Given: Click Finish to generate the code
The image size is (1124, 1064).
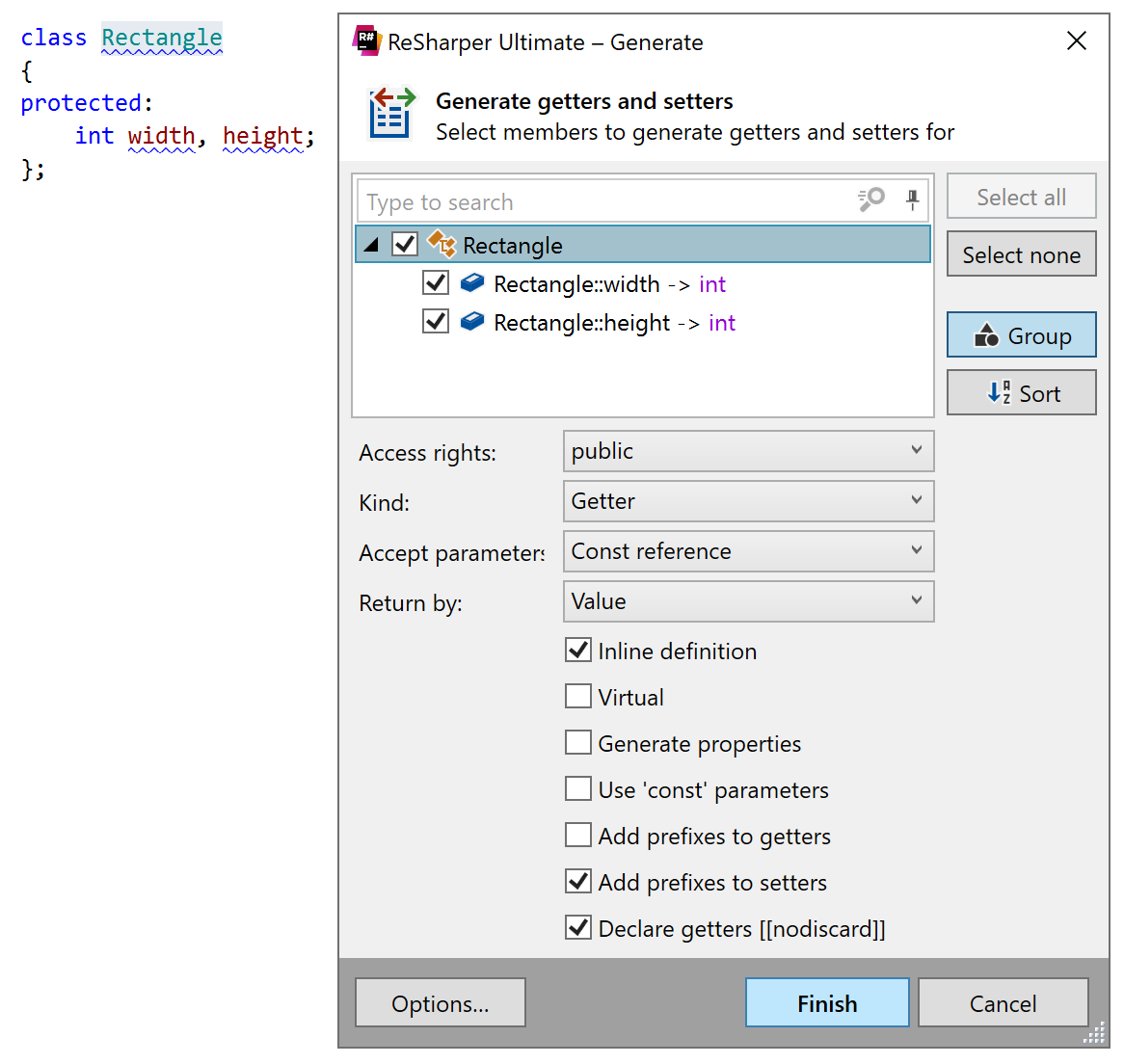Looking at the screenshot, I should pos(826,1002).
